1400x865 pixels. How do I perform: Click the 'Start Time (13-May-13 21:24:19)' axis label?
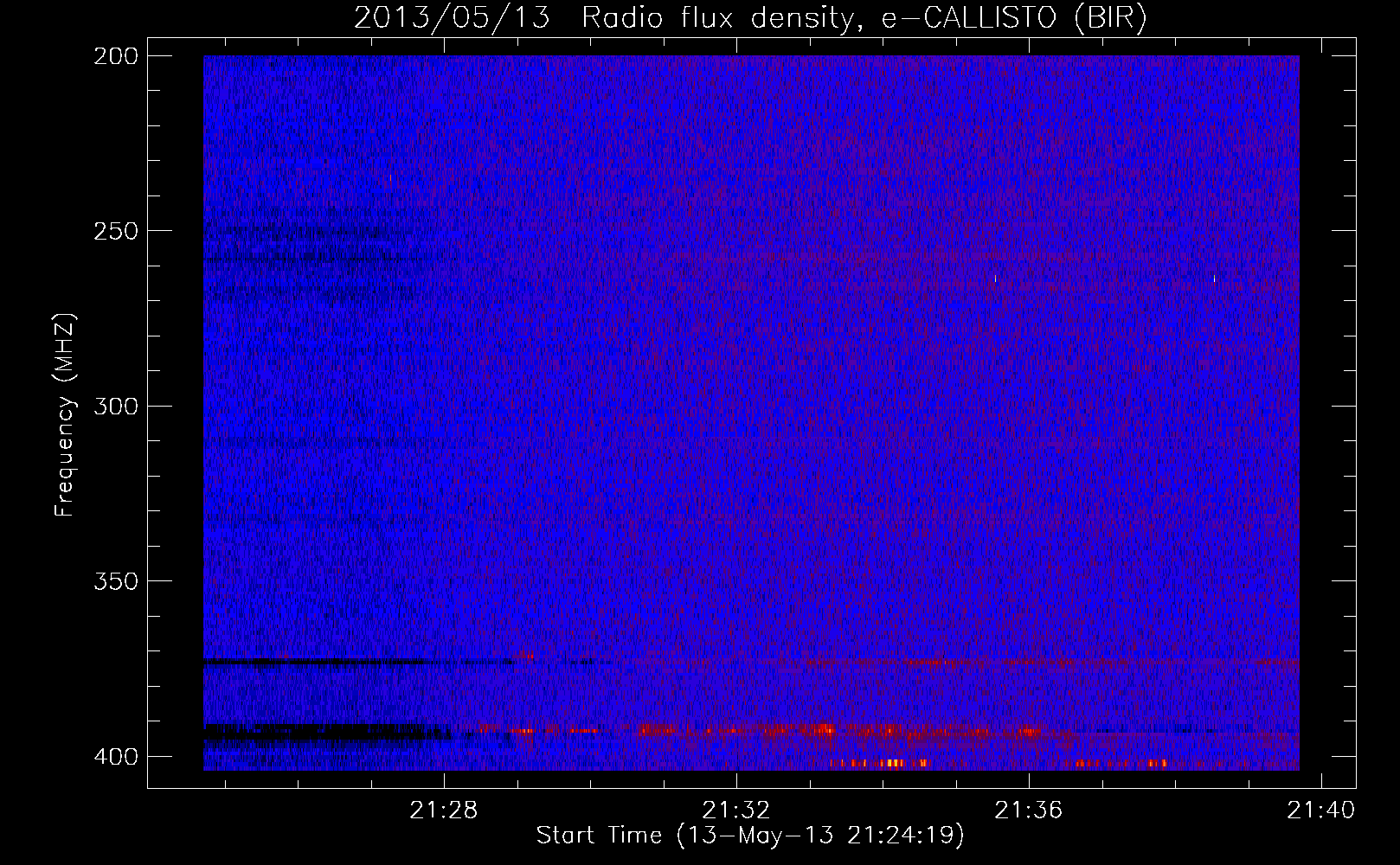tap(750, 836)
